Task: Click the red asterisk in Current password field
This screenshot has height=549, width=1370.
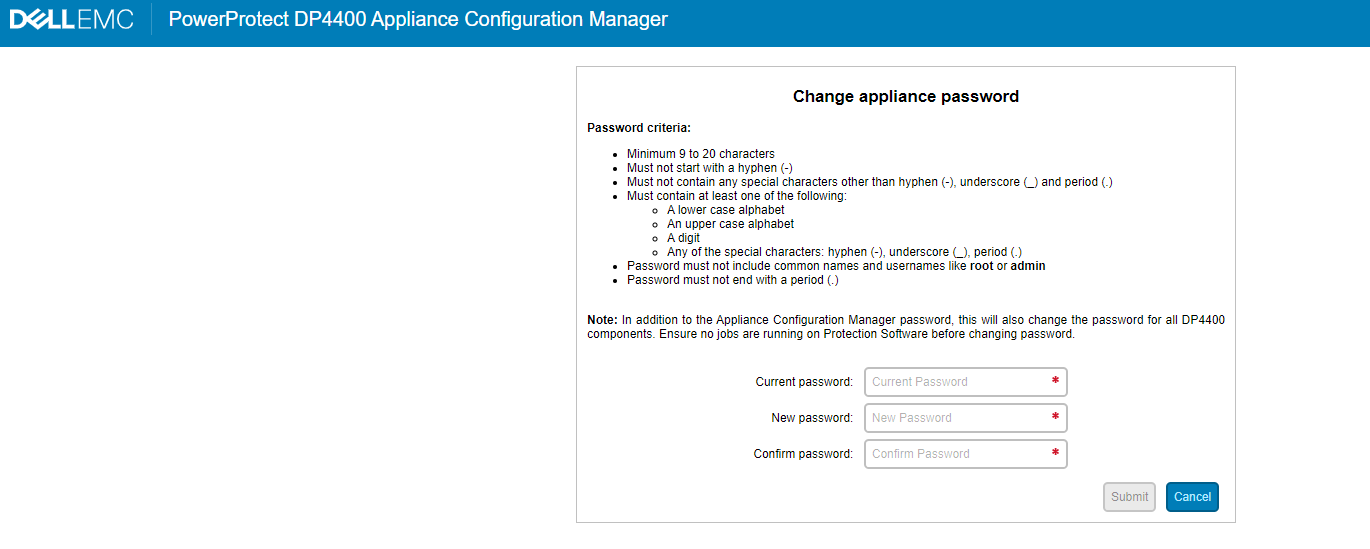Action: (1055, 381)
